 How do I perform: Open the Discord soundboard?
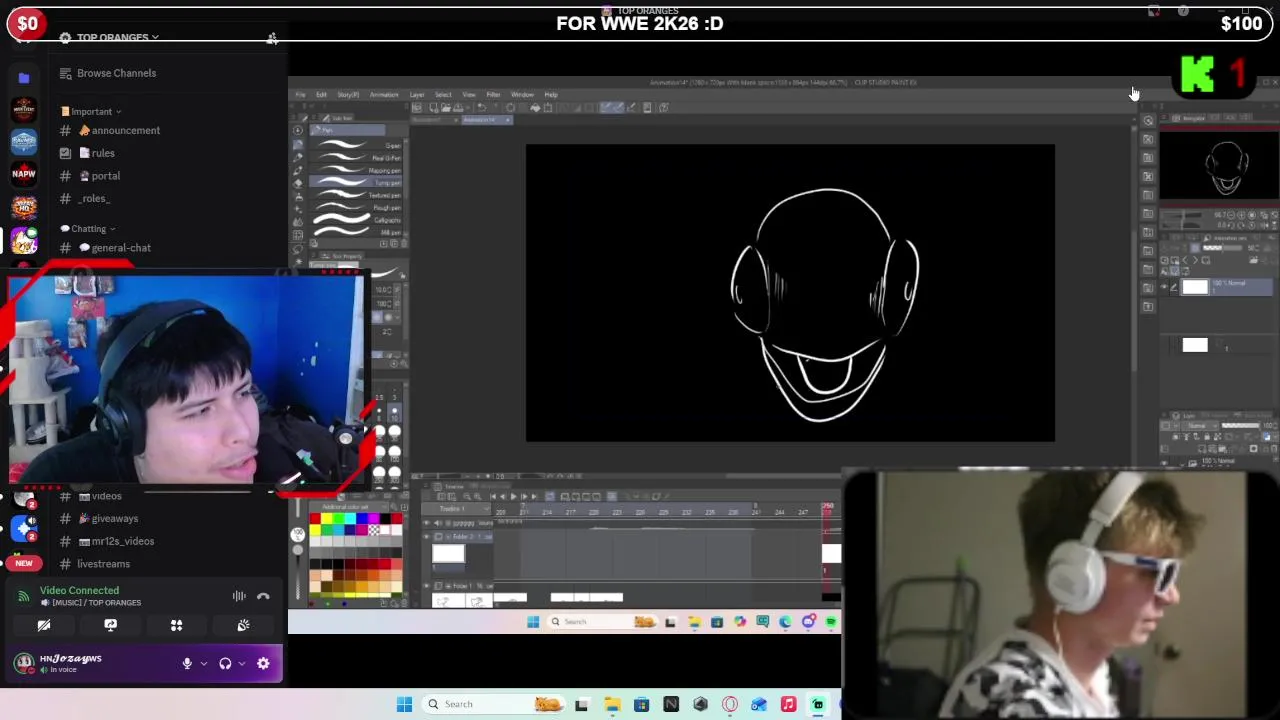coord(243,625)
